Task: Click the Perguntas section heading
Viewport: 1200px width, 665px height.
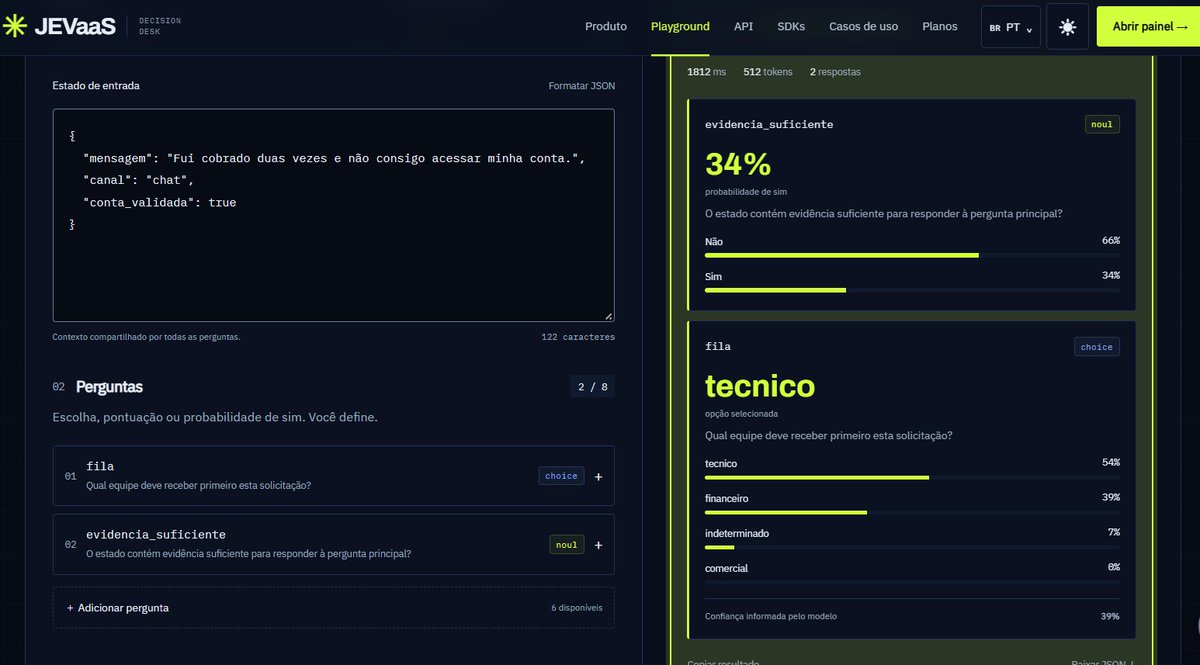Action: pyautogui.click(x=109, y=386)
